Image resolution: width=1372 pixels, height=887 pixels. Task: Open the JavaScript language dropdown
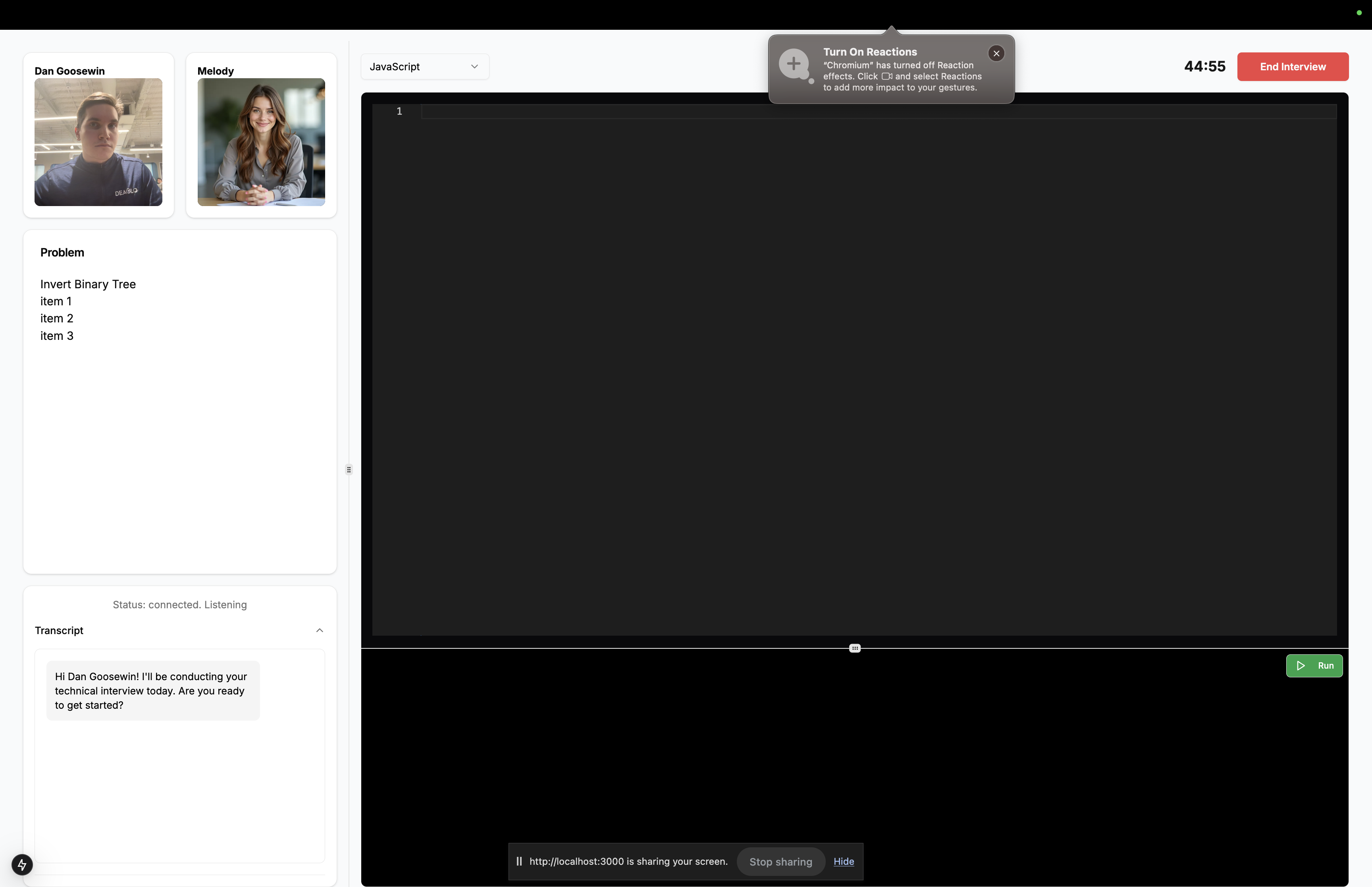[x=424, y=67]
